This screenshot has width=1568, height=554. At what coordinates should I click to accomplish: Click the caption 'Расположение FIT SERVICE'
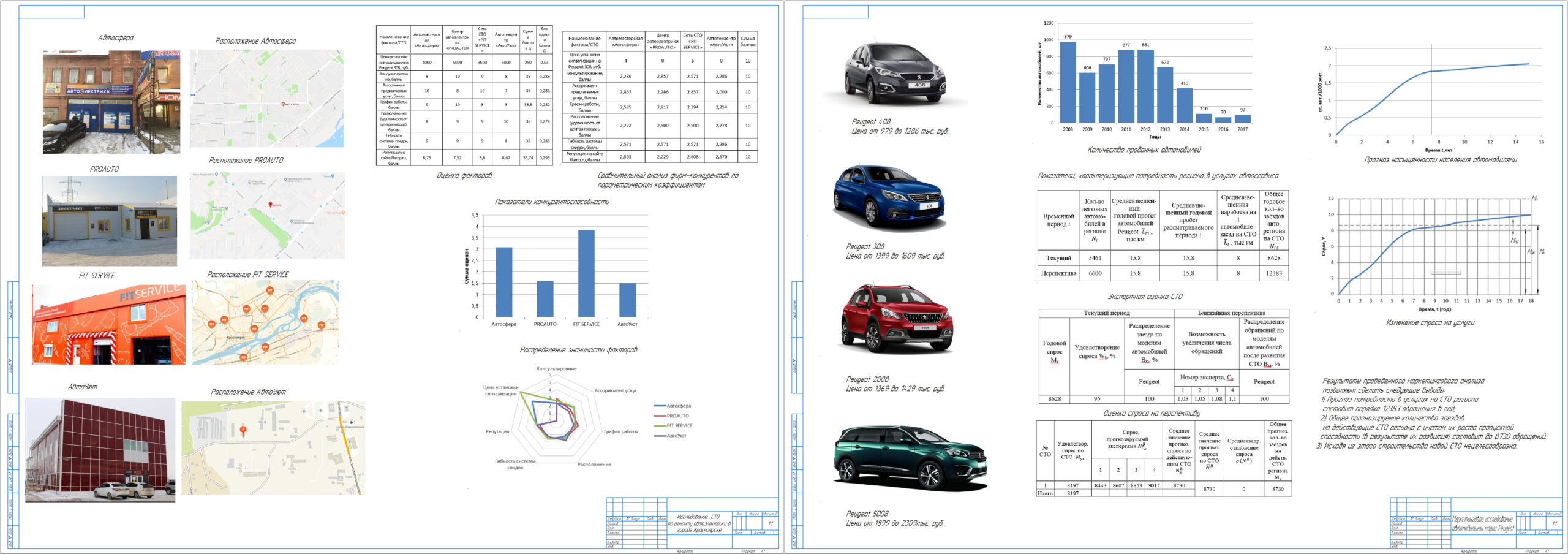point(248,275)
